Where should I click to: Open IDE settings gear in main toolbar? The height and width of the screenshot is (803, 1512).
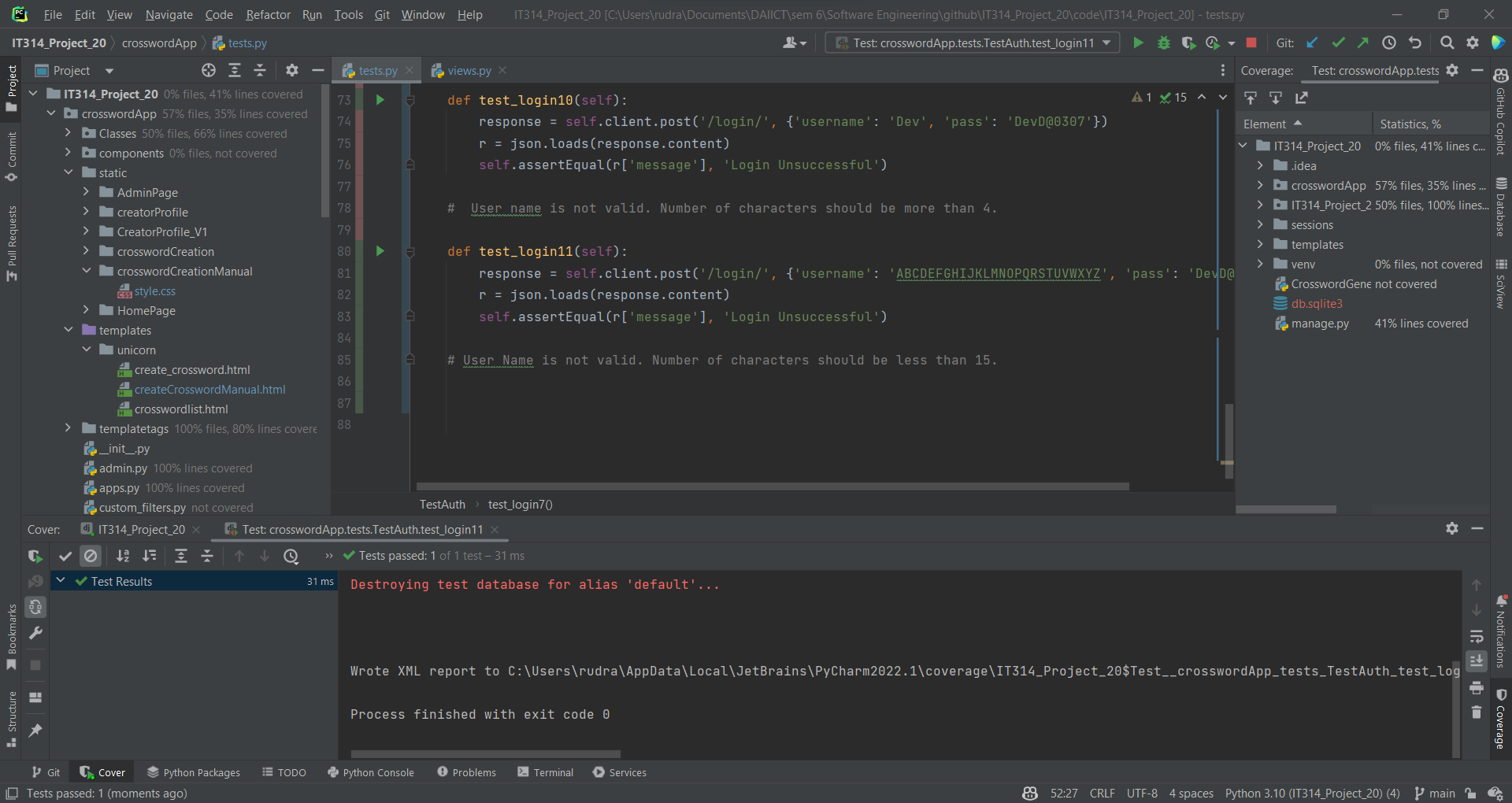[1472, 43]
